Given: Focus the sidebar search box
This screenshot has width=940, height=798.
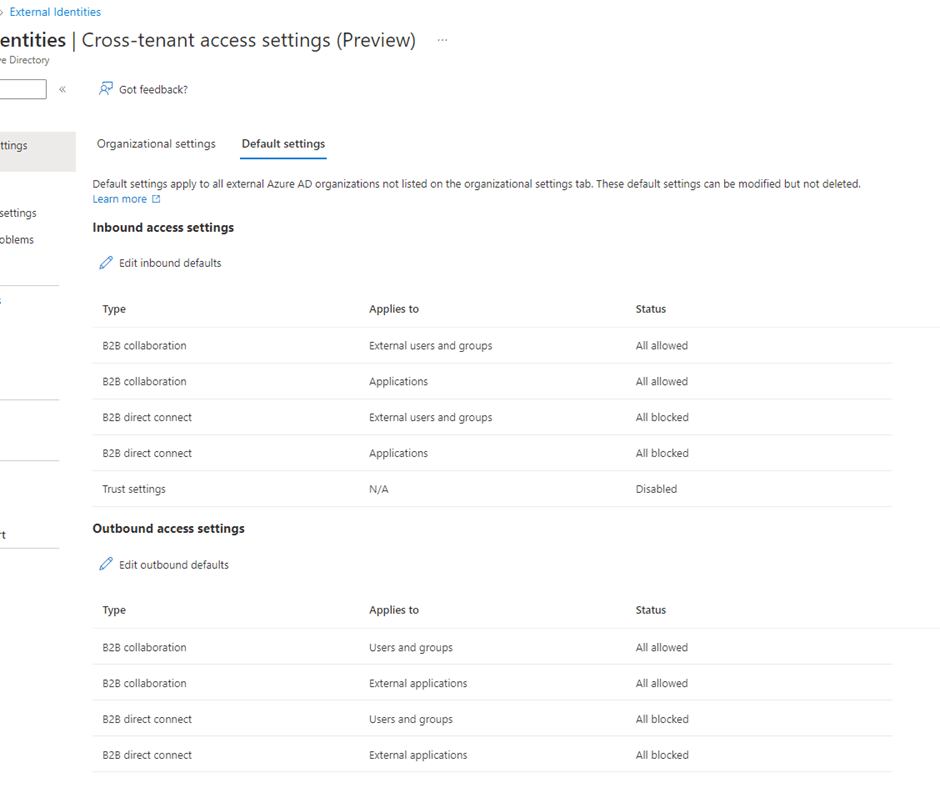Looking at the screenshot, I should [22, 89].
